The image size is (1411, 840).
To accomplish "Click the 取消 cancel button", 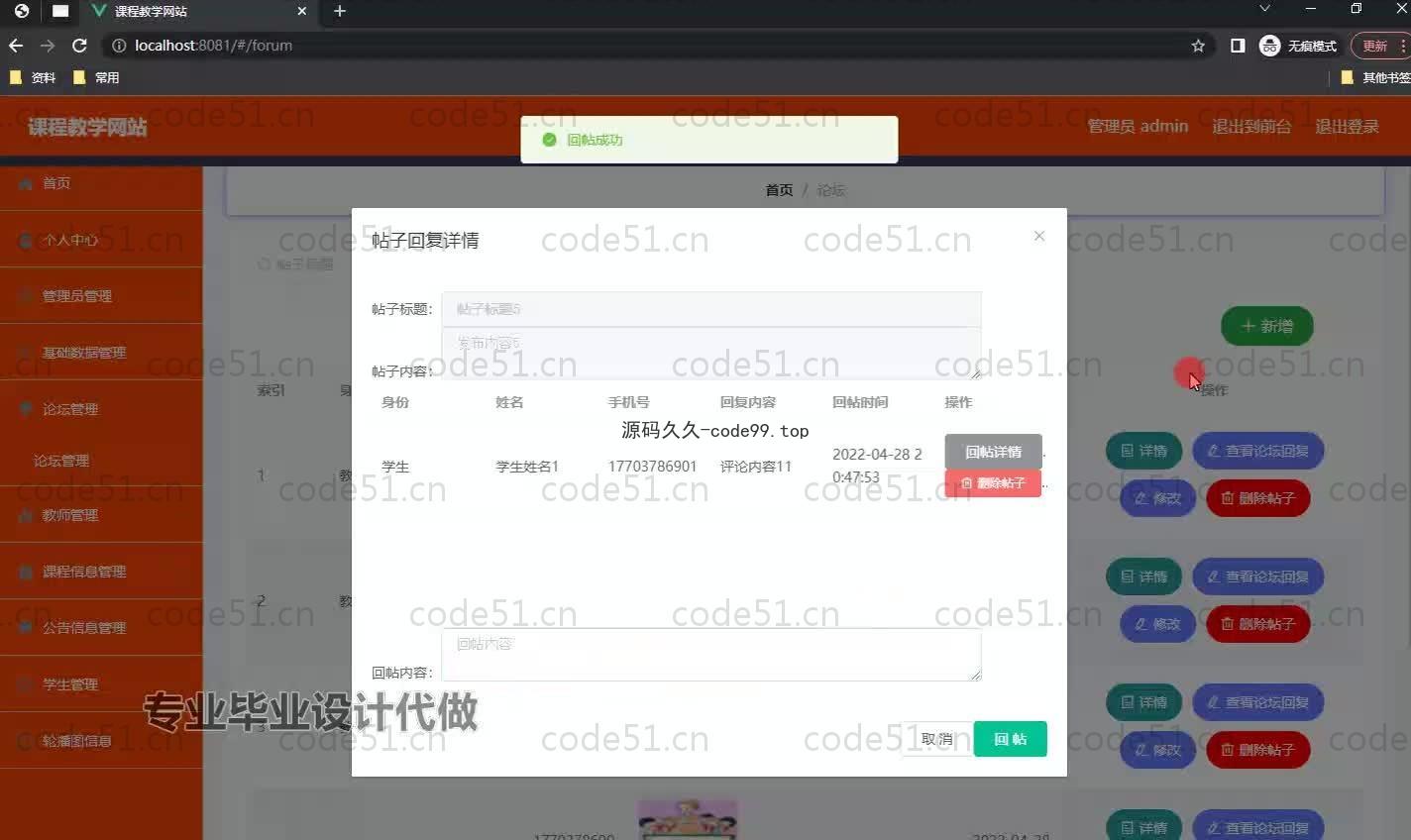I will pos(936,739).
